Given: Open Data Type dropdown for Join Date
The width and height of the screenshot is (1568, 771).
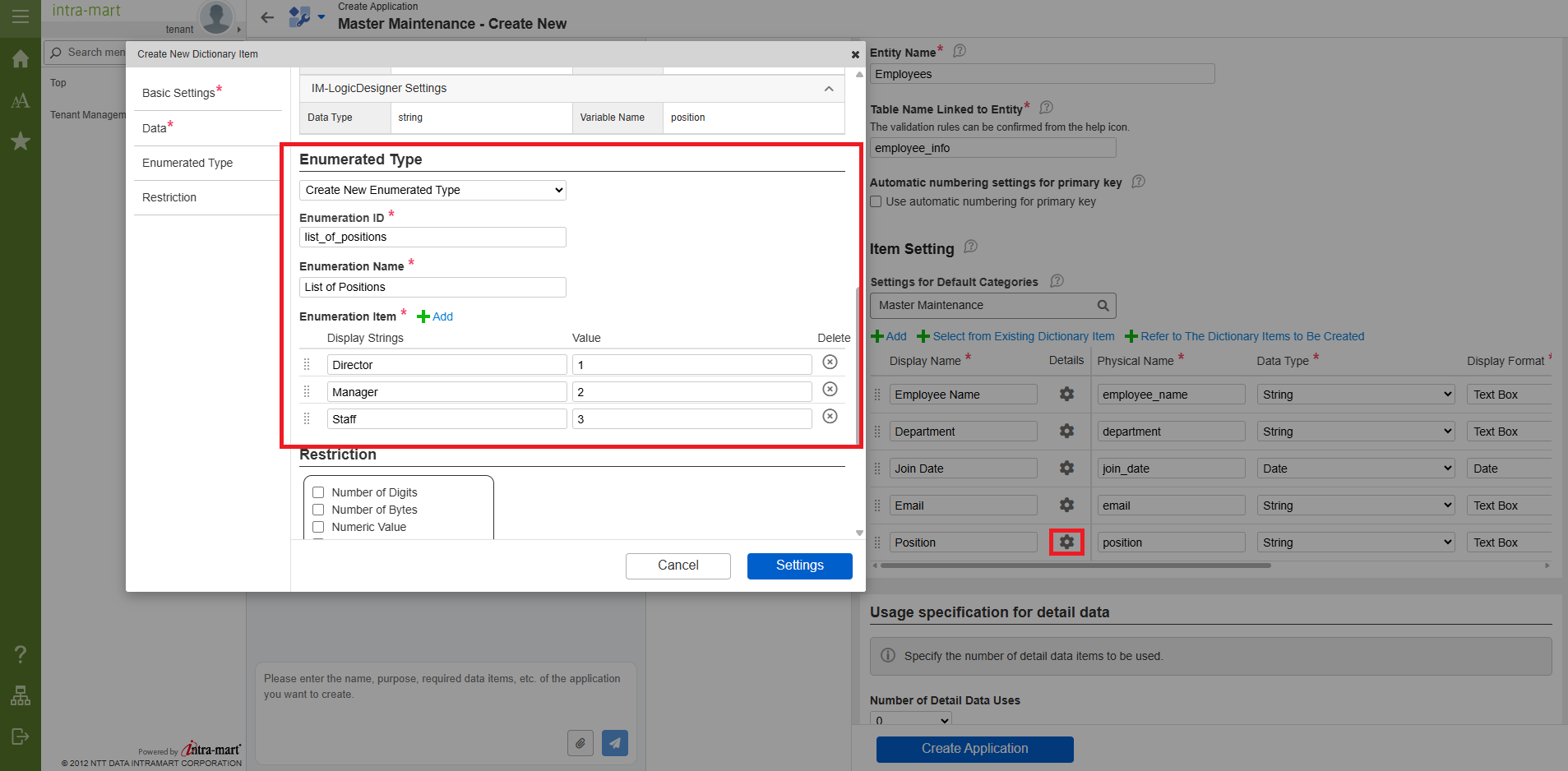Looking at the screenshot, I should tap(1355, 469).
